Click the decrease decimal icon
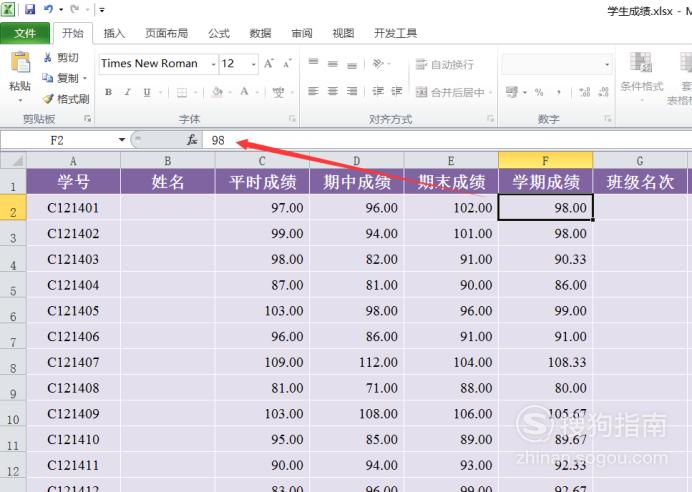Viewport: 692px width, 492px height. (x=603, y=92)
